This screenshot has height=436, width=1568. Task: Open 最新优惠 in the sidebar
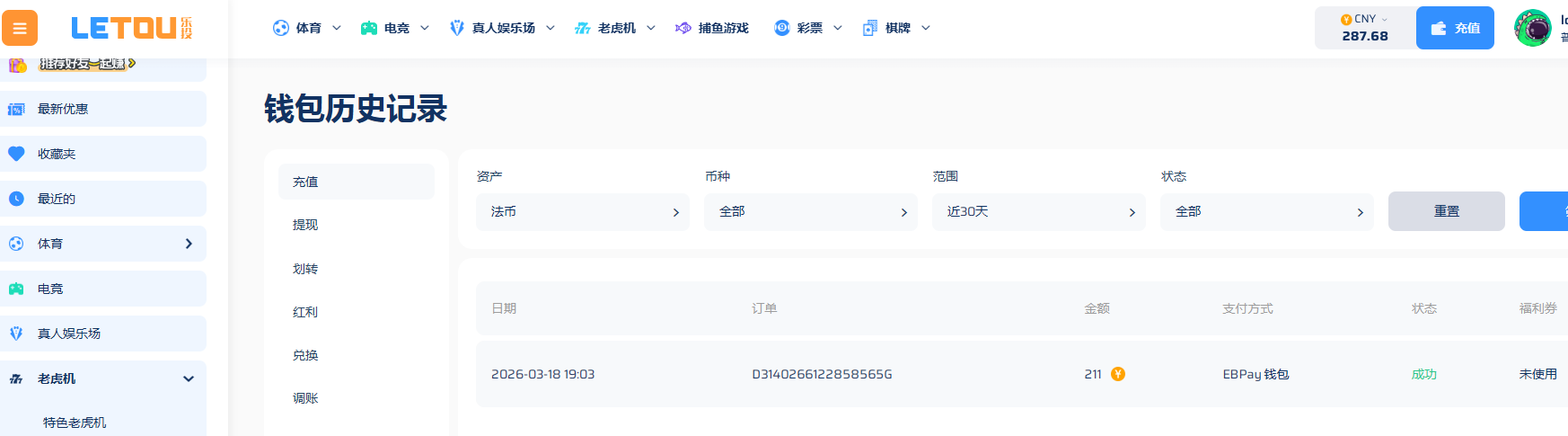(x=103, y=109)
